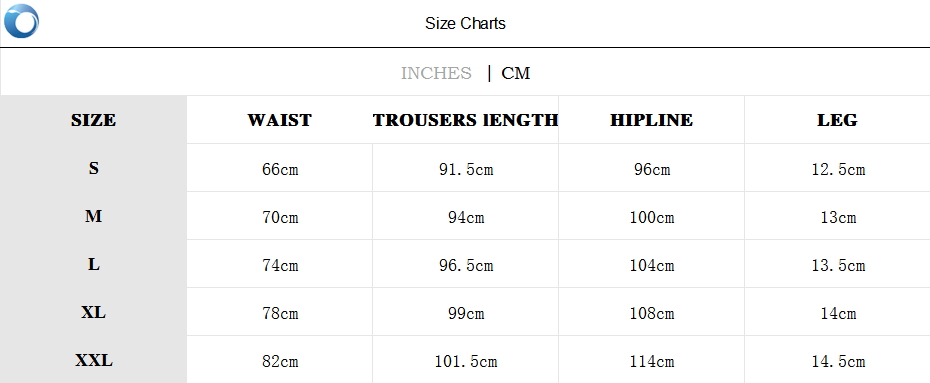The image size is (930, 383).
Task: Click the 14cm leg cell
Action: [838, 314]
